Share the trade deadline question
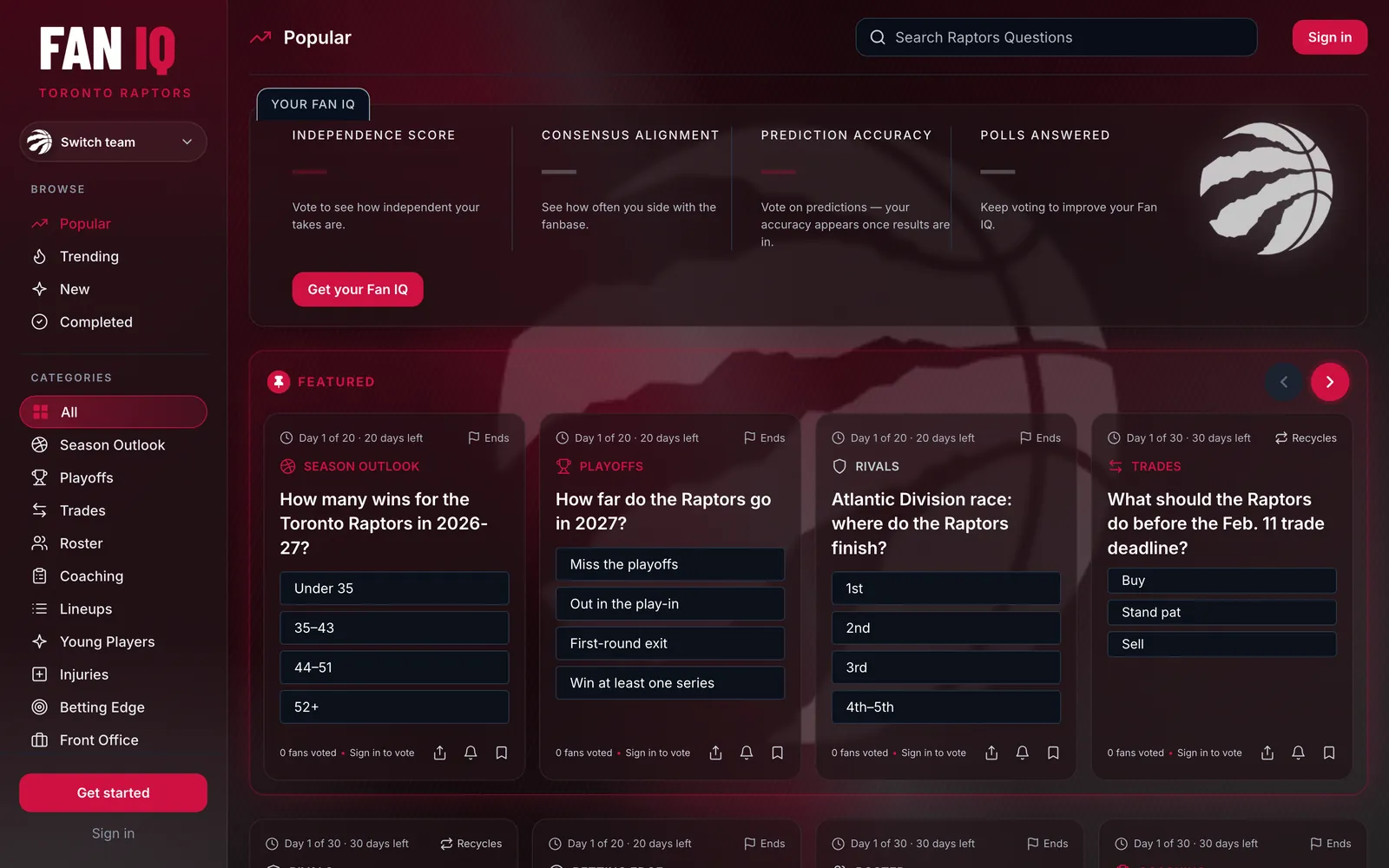The width and height of the screenshot is (1389, 868). click(1267, 753)
